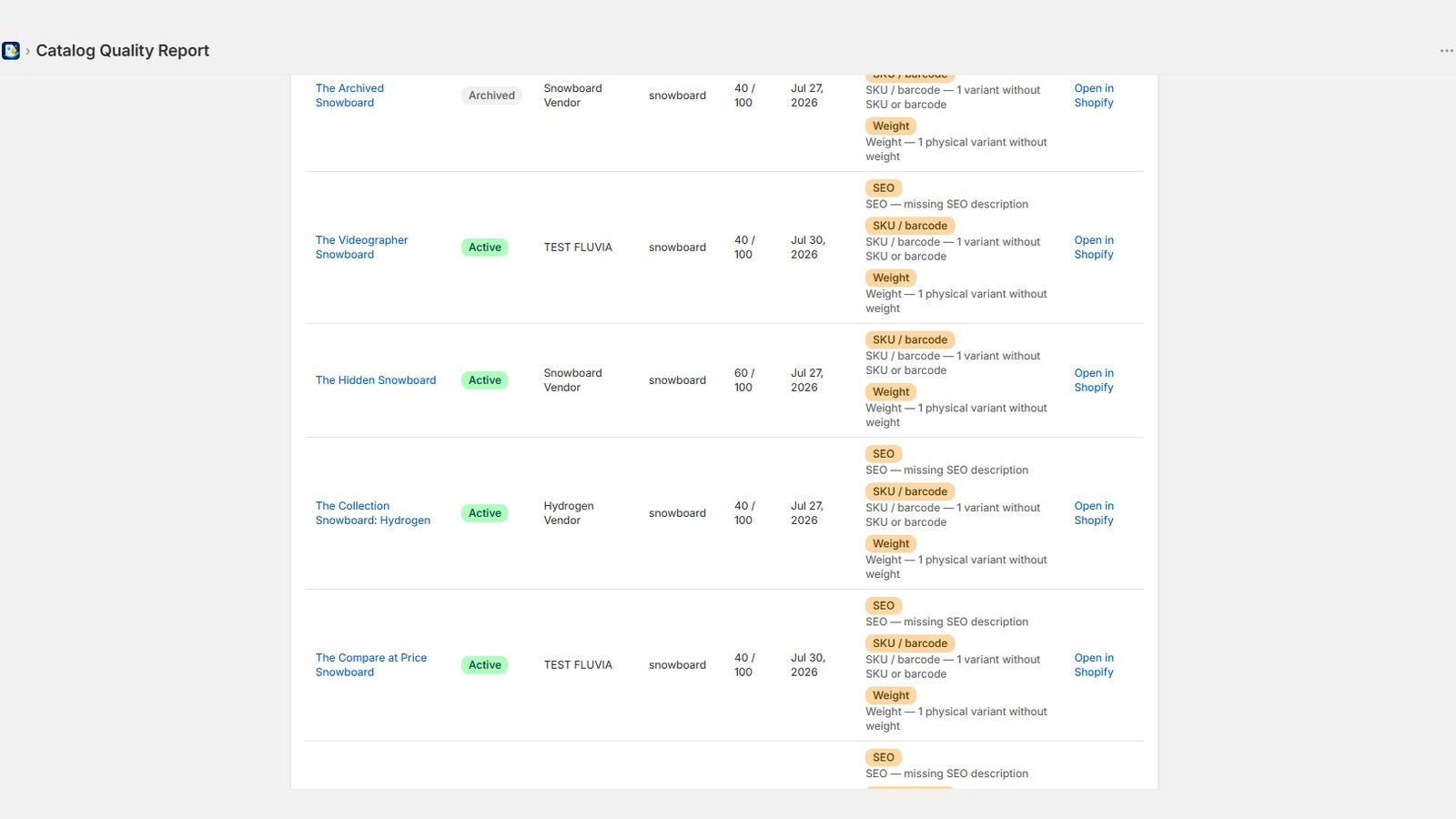This screenshot has height=819, width=1456.
Task: Click Jul 30, 2026 date in Compare at Price row
Action: 807,665
